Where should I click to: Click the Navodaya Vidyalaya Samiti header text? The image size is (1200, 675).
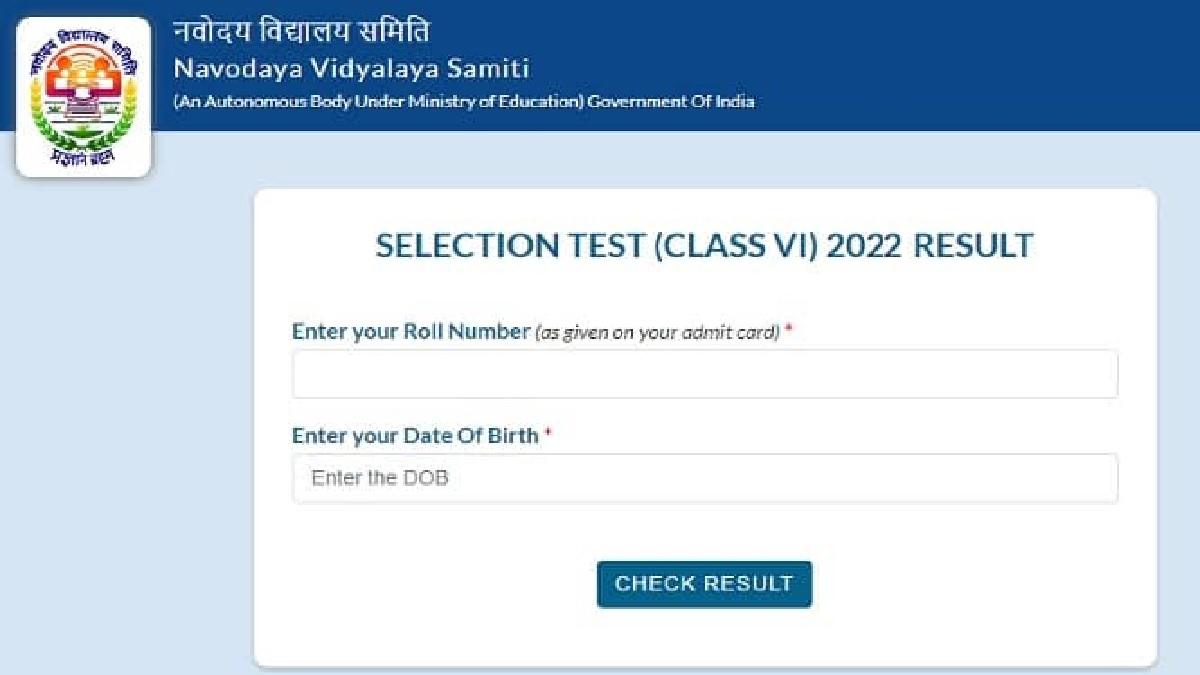(x=352, y=68)
